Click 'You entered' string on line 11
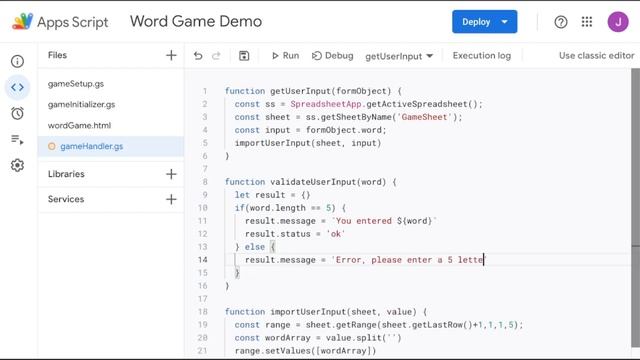The image size is (640, 360). point(363,221)
